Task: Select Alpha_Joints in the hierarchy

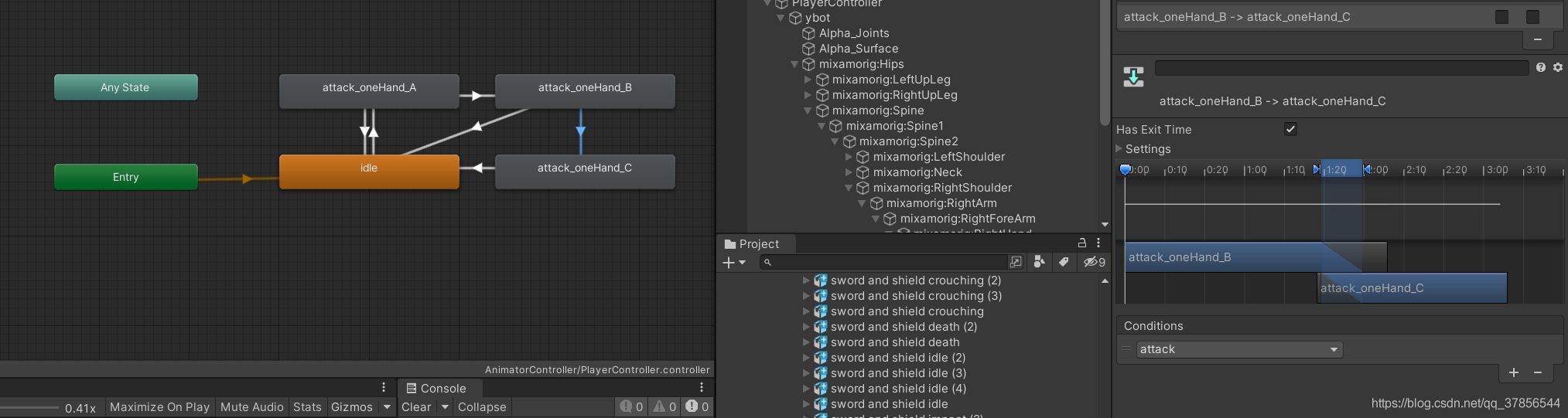Action: [x=854, y=33]
